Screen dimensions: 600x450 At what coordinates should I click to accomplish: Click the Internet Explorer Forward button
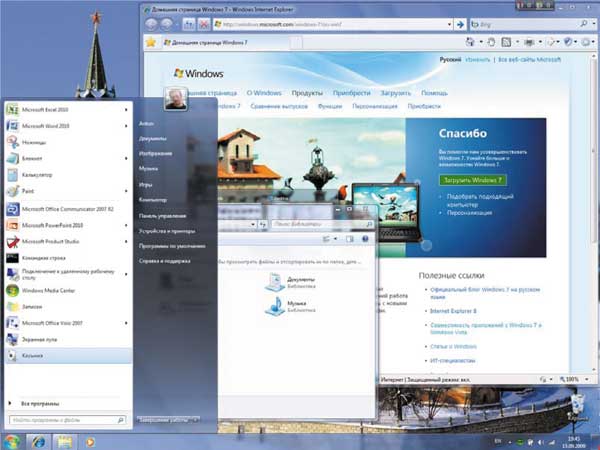coord(166,24)
